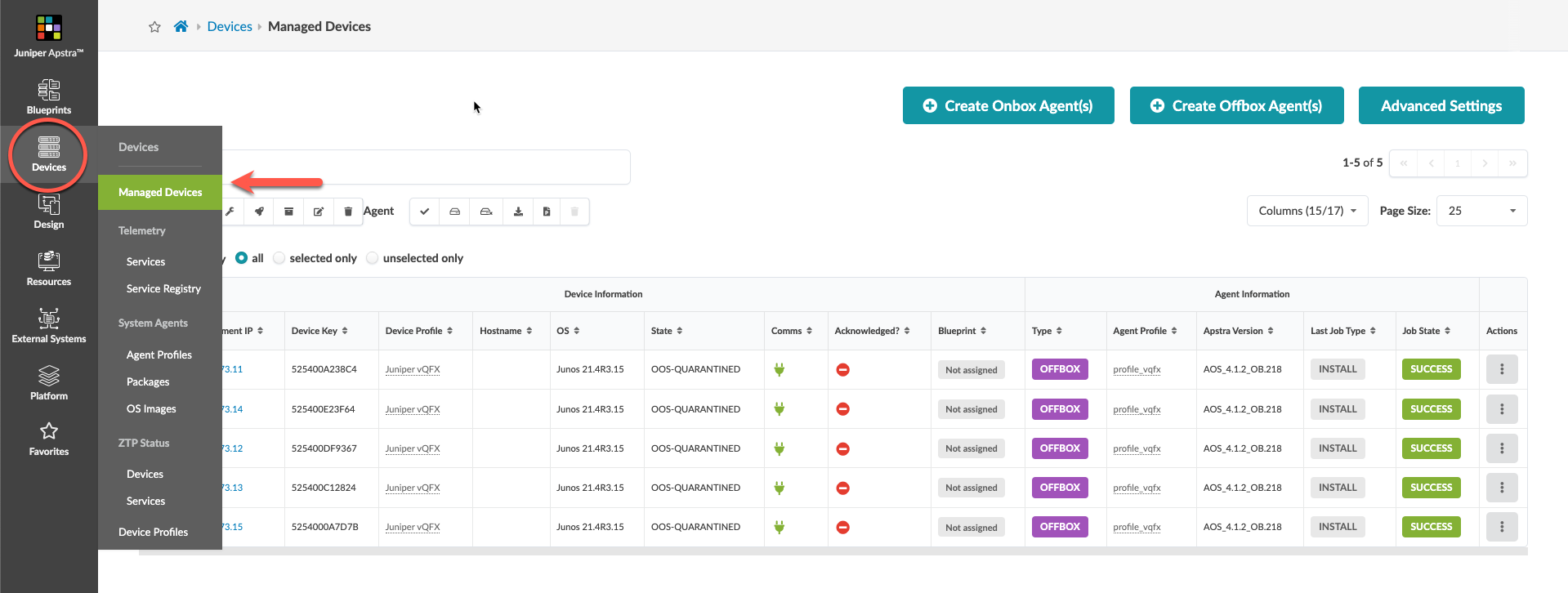Screen dimensions: 1568x593
Task: Click INSTALL badge for device 525400E23F64
Action: pyautogui.click(x=1338, y=409)
